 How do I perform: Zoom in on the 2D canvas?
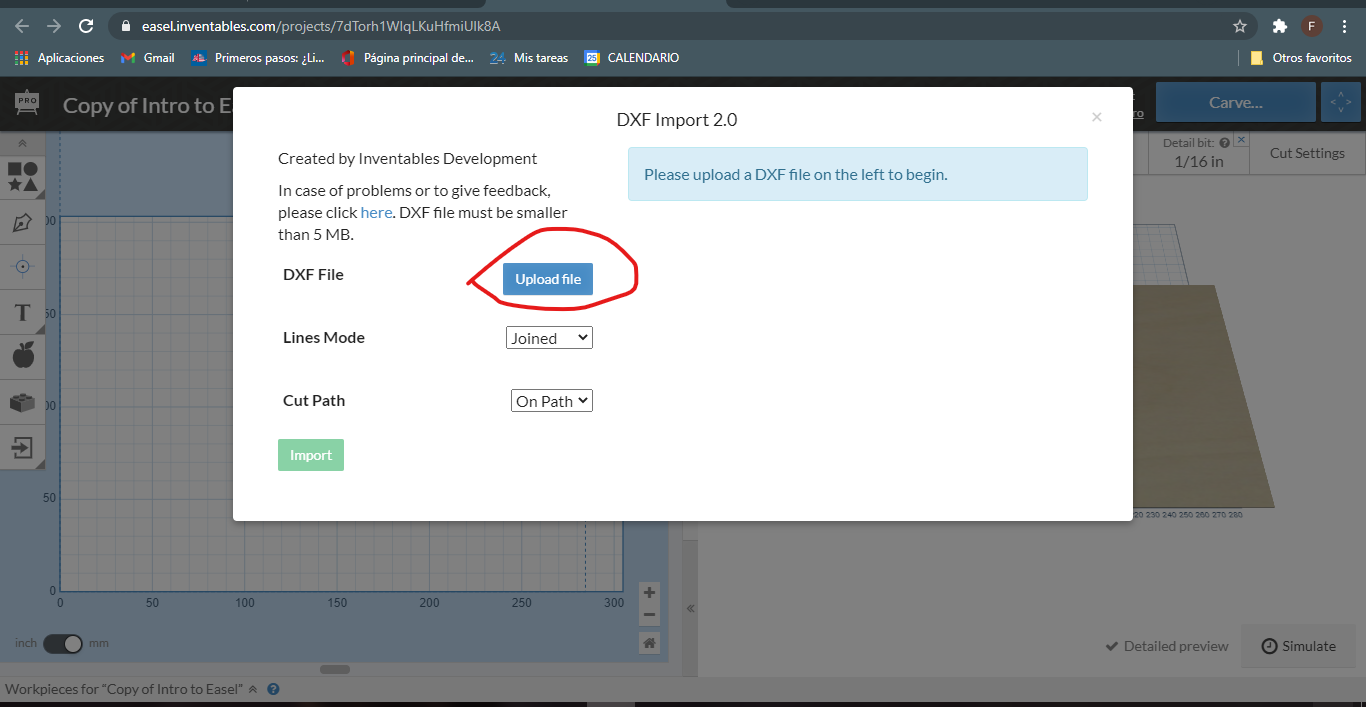pyautogui.click(x=650, y=592)
